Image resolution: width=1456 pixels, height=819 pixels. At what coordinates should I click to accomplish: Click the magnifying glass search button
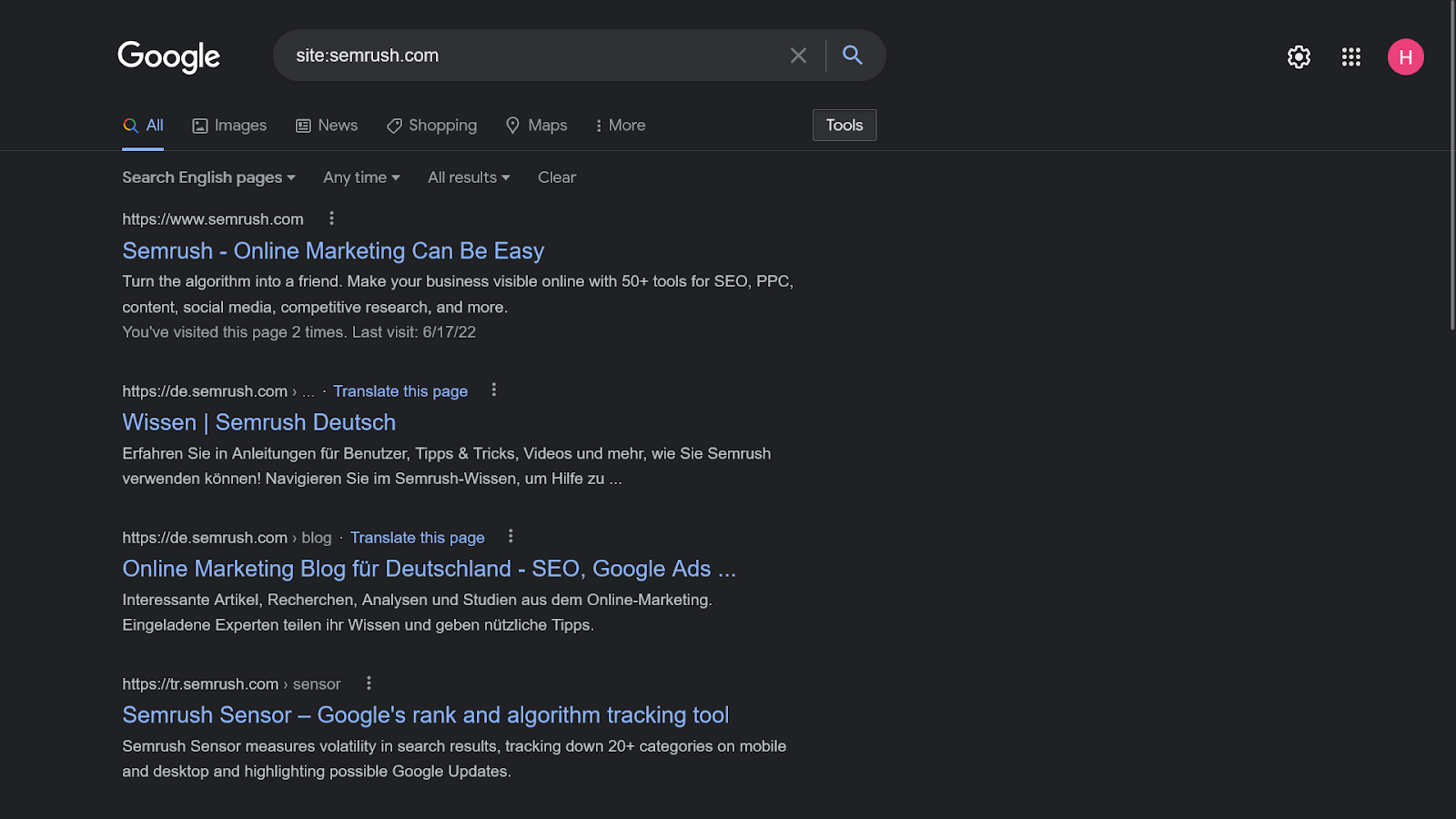[x=853, y=56]
